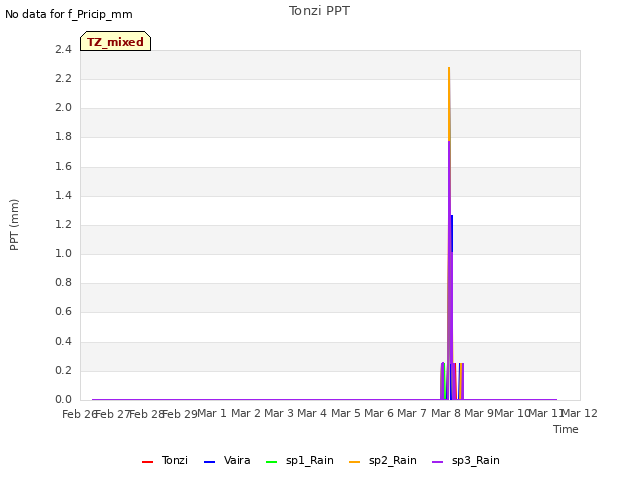Click the sp3_Rain legend label
Image resolution: width=640 pixels, height=480 pixels.
pos(476,460)
